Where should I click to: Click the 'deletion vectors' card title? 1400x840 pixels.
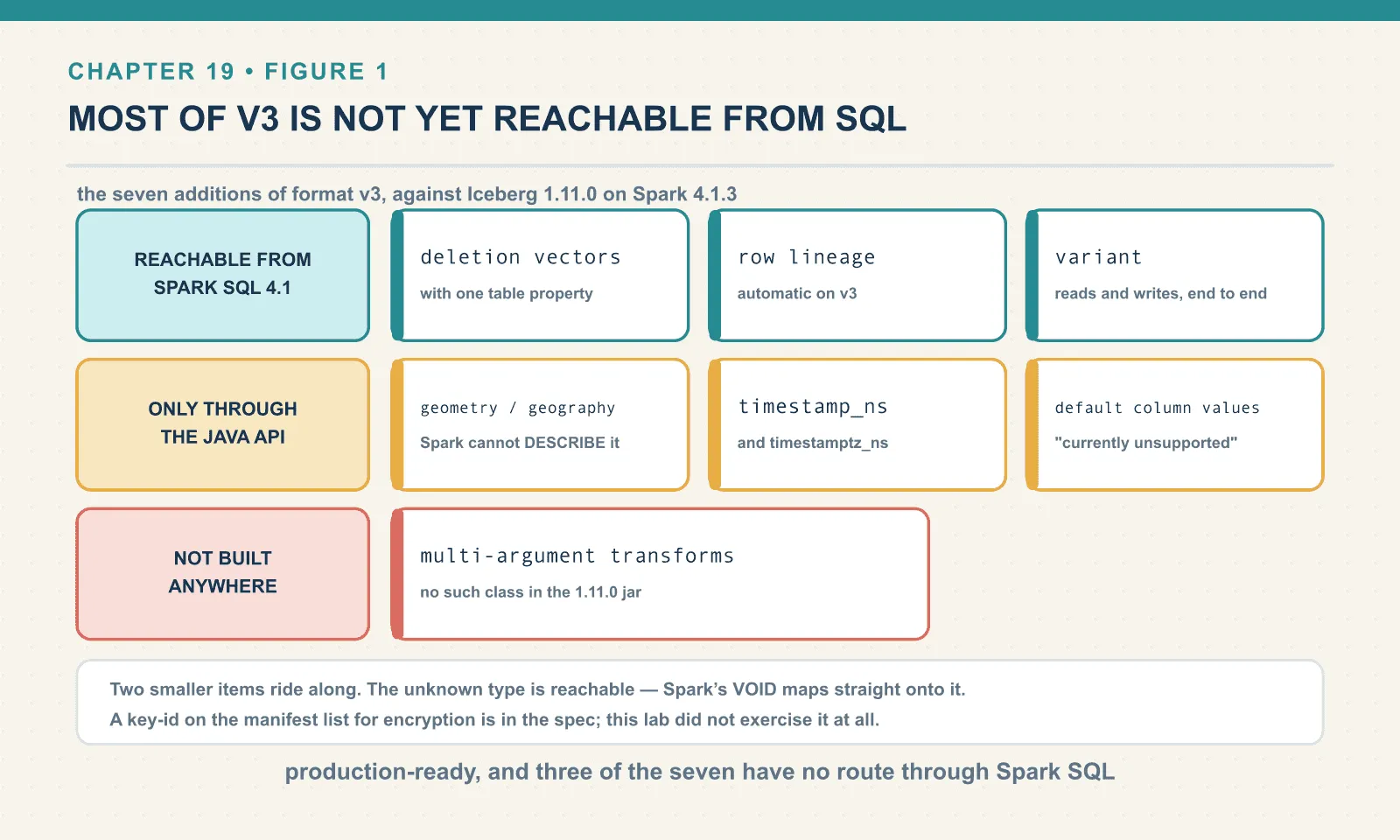(521, 257)
